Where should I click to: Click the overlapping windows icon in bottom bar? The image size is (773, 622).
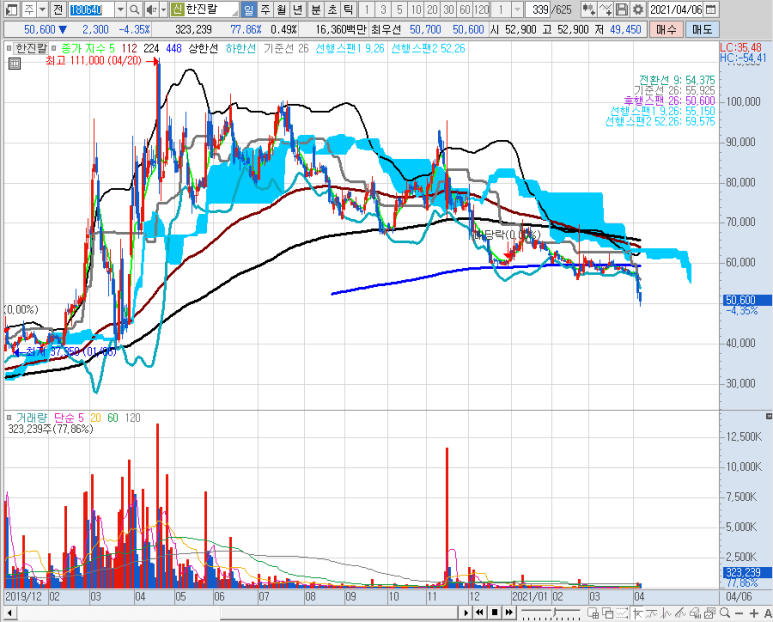608,613
